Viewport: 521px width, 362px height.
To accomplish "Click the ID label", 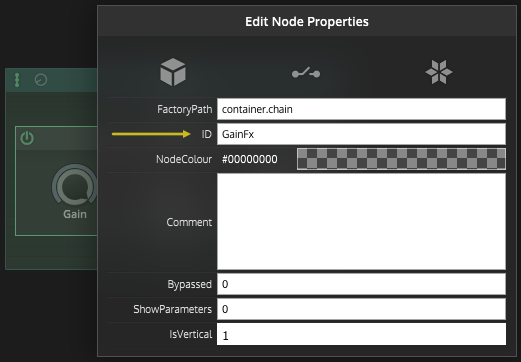I will 206,134.
